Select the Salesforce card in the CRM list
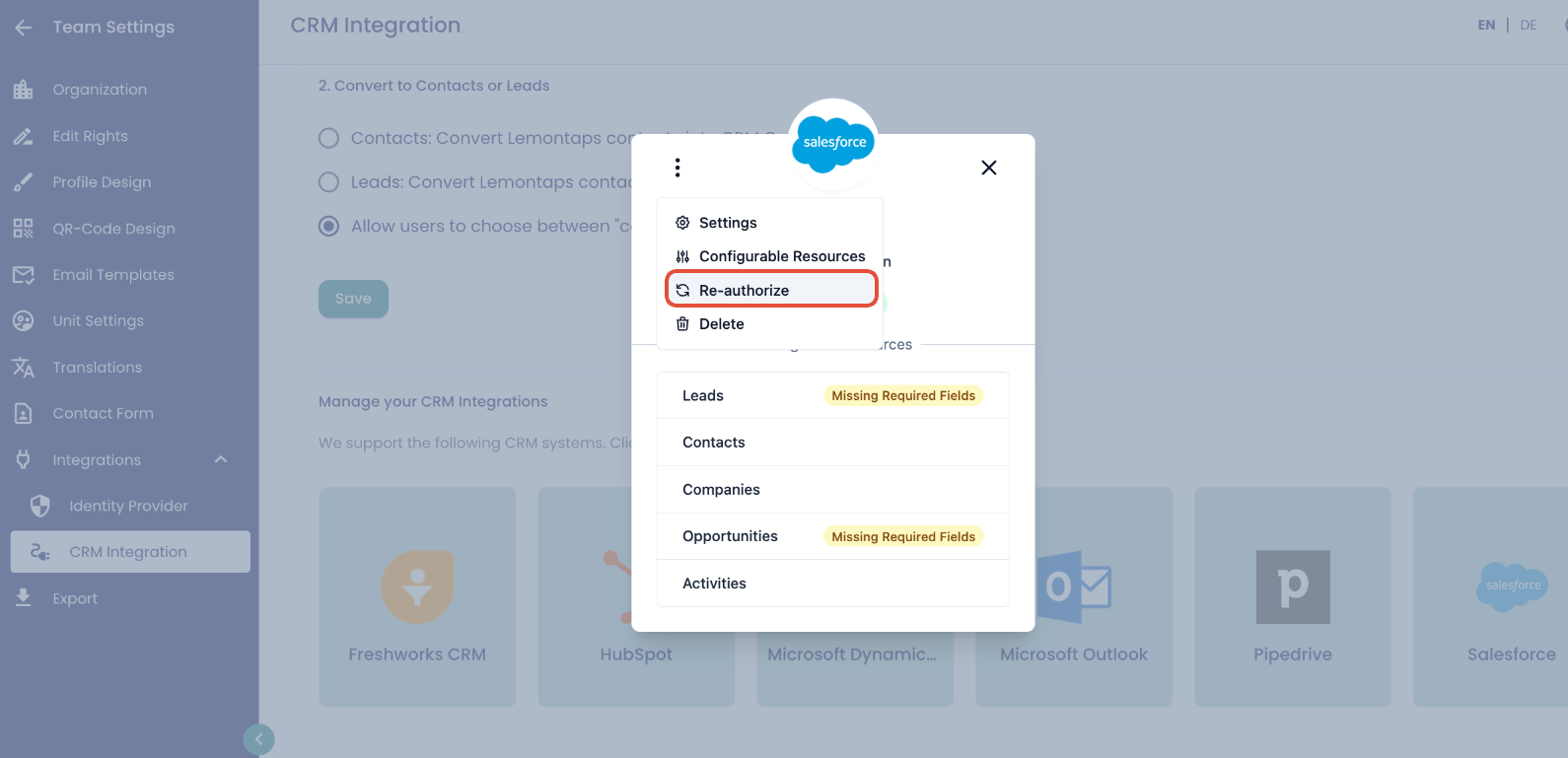1568x758 pixels. click(1490, 597)
